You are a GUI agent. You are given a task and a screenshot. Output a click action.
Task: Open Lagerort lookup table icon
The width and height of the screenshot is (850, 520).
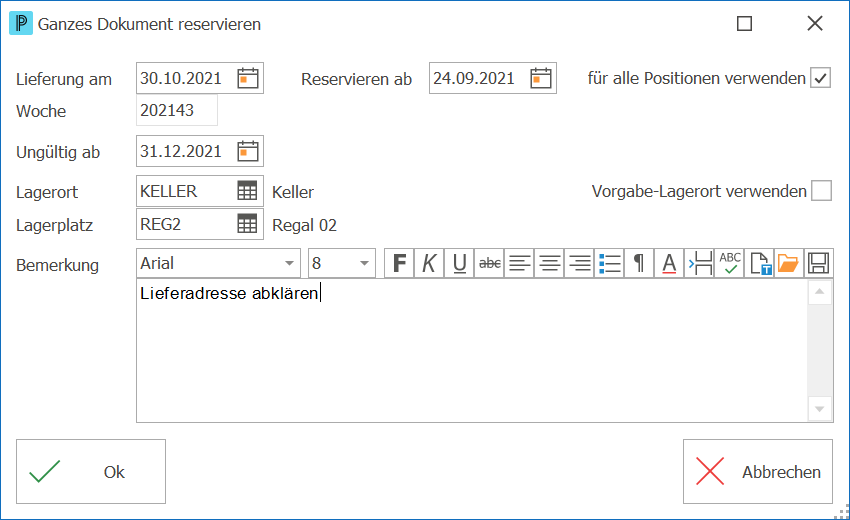(247, 191)
